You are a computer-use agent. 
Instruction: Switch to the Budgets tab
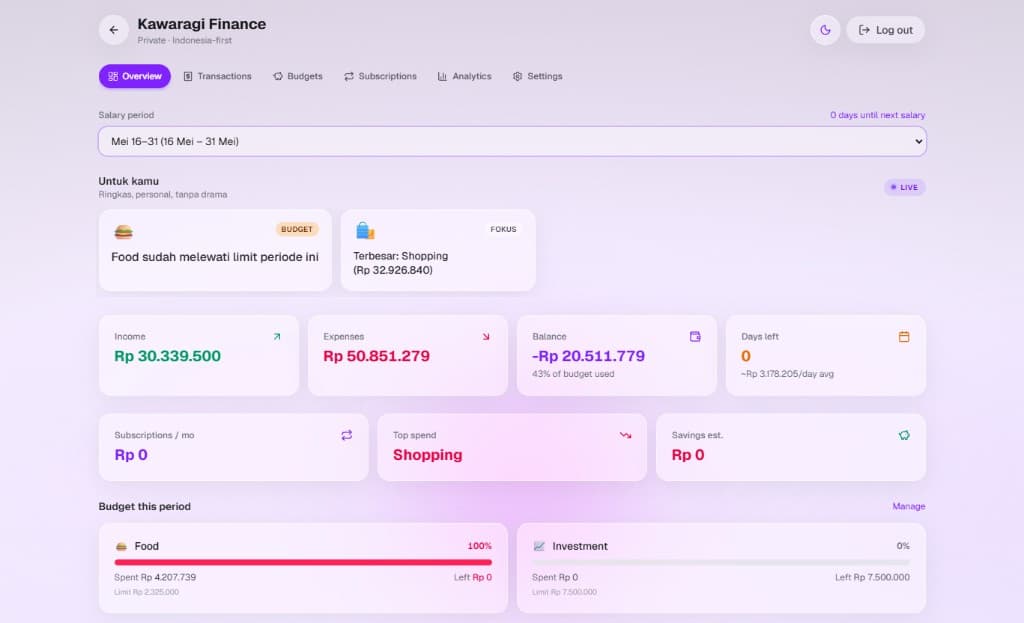298,76
